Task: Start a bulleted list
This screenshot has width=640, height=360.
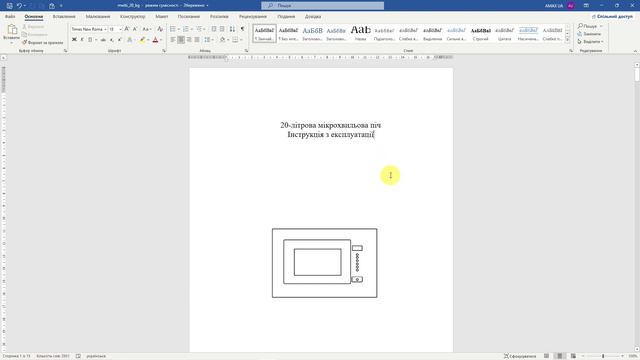Action: click(173, 29)
